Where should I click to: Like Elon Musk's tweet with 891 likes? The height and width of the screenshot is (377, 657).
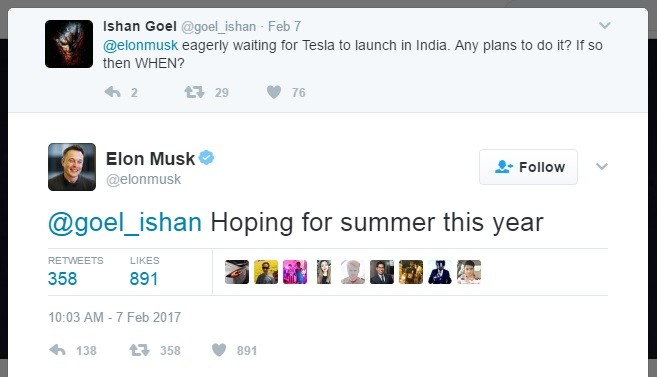(219, 350)
